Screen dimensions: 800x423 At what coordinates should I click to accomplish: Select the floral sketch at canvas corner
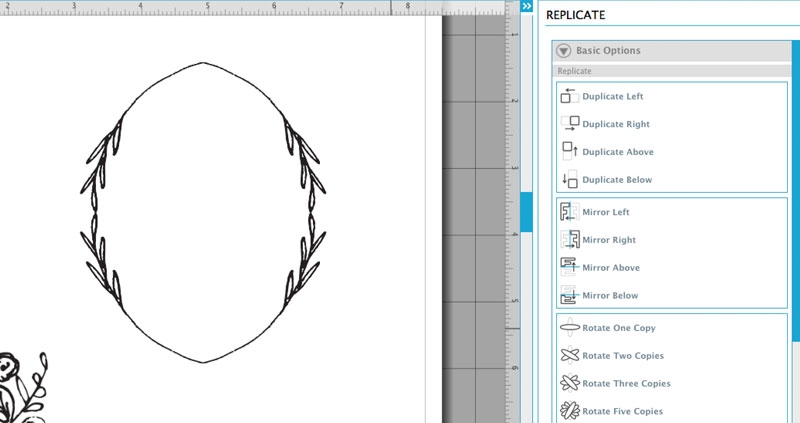23,387
